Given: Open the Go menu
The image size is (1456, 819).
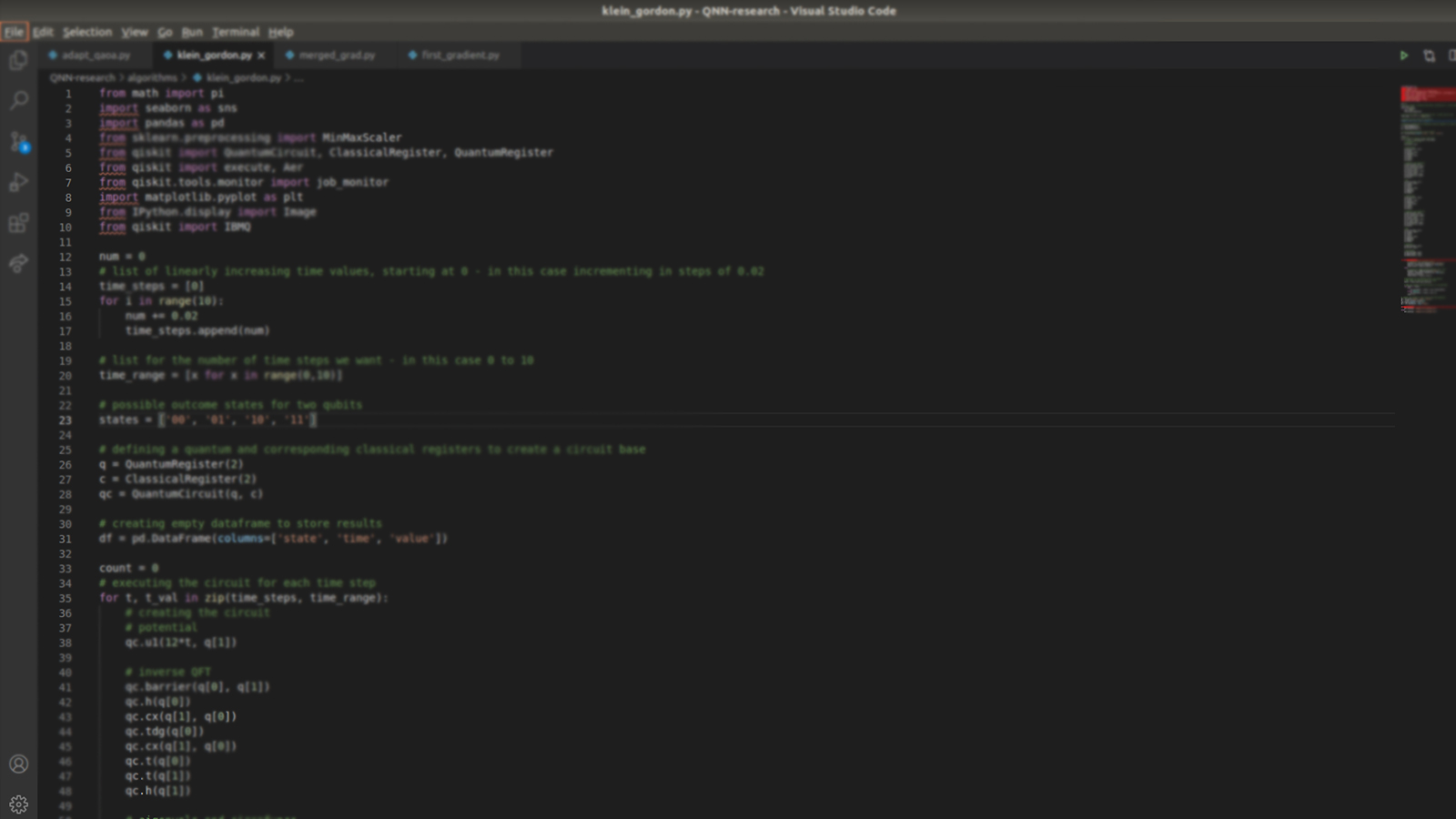Looking at the screenshot, I should click(x=165, y=32).
